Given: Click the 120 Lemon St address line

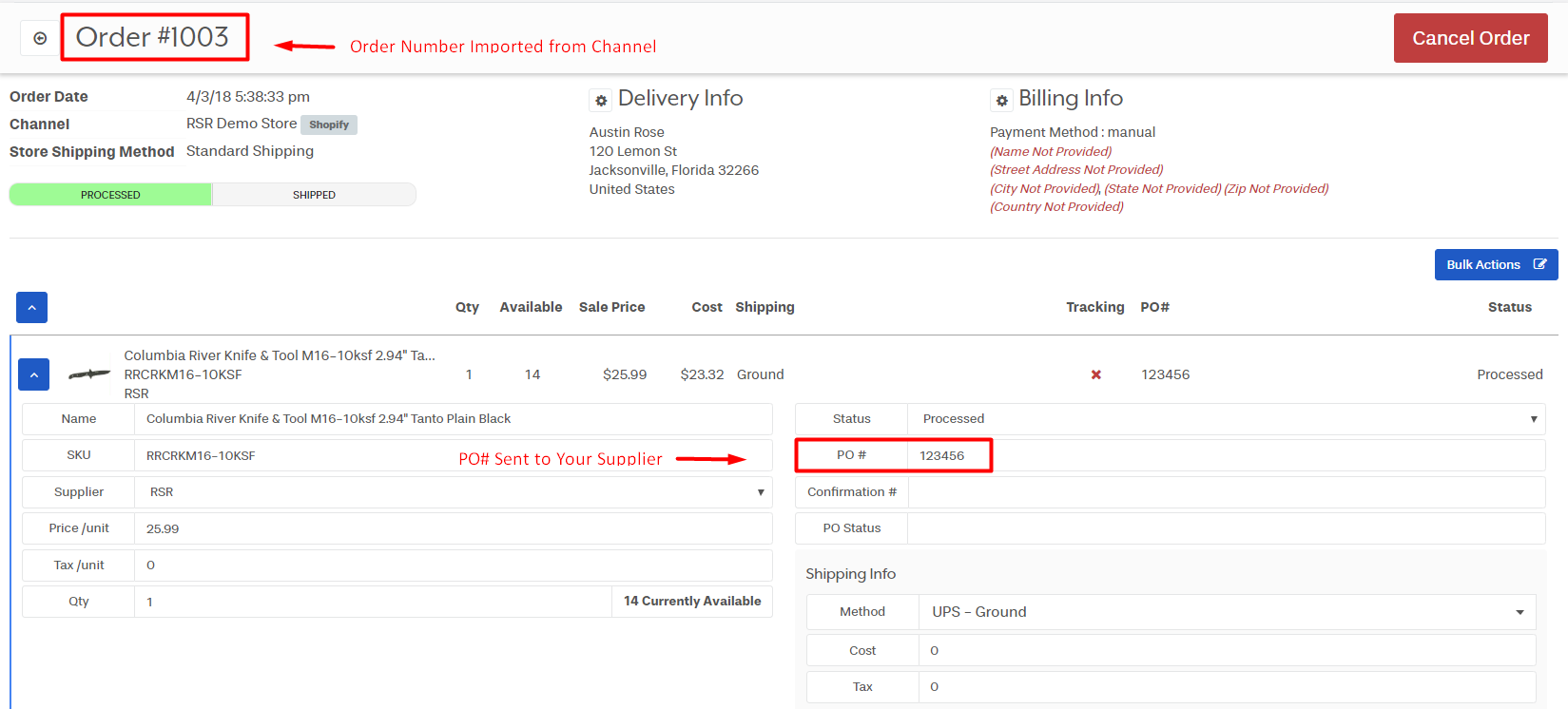Looking at the screenshot, I should pyautogui.click(x=633, y=151).
